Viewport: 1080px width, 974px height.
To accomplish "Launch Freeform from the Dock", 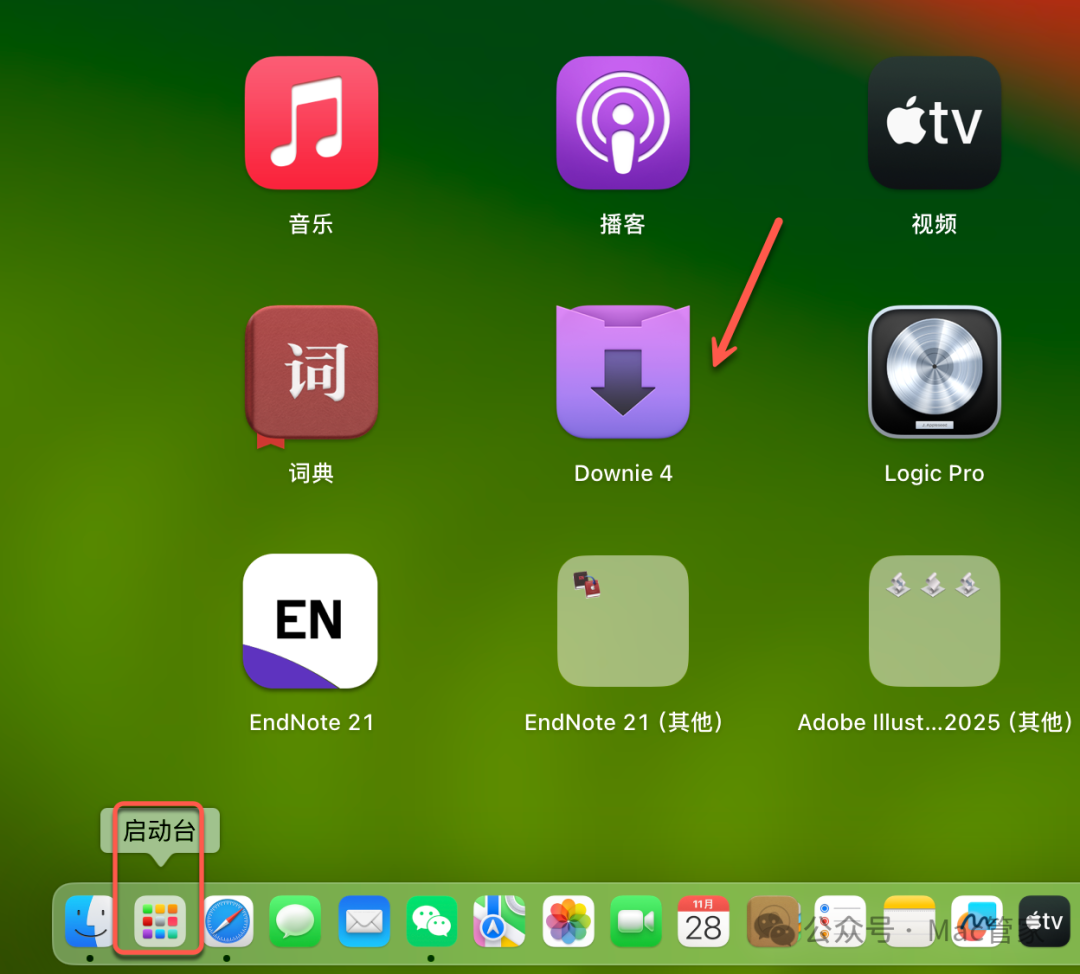I will pyautogui.click(x=977, y=921).
